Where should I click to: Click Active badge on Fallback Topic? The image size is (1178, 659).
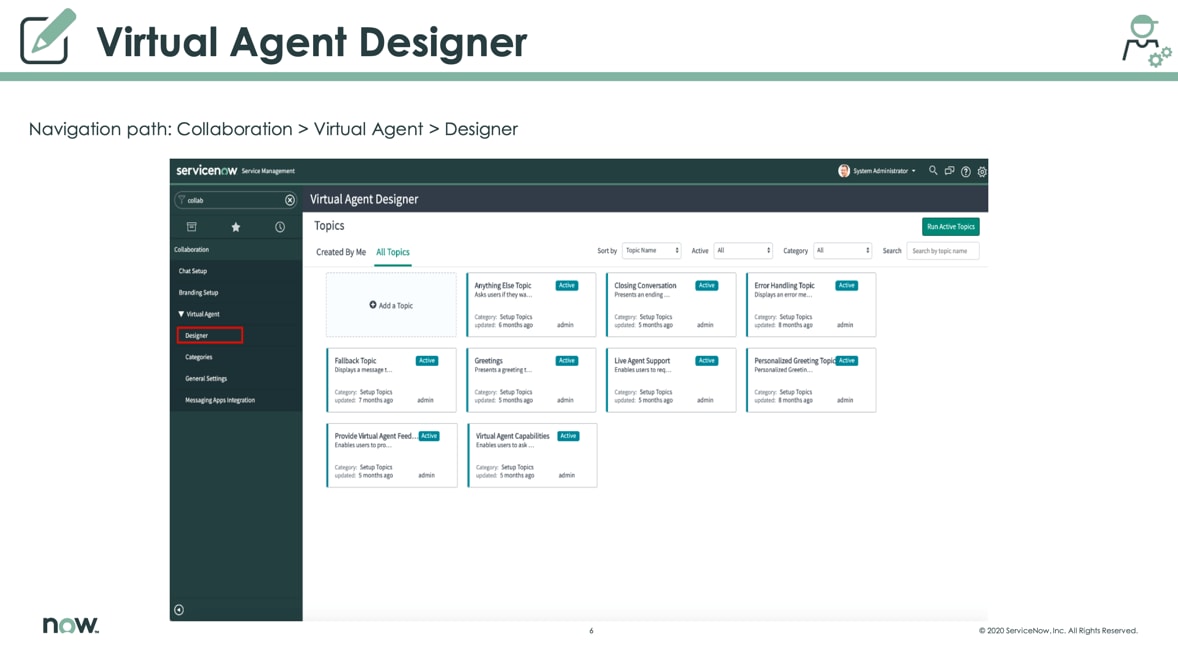(x=427, y=361)
